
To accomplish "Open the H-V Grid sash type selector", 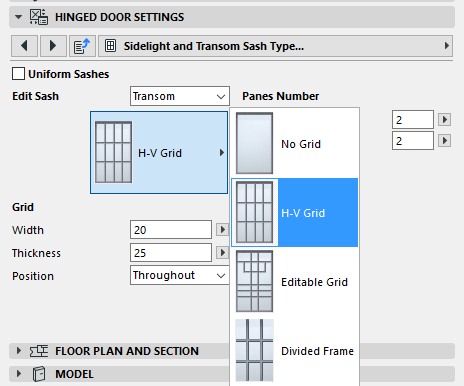I will tap(159, 152).
